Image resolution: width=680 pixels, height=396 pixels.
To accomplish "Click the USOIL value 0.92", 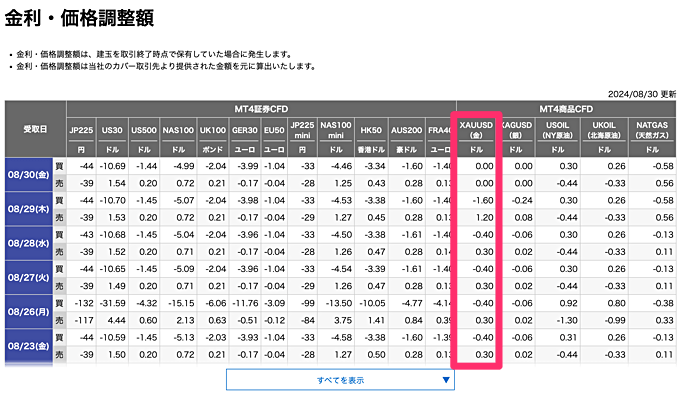I will 568,303.
